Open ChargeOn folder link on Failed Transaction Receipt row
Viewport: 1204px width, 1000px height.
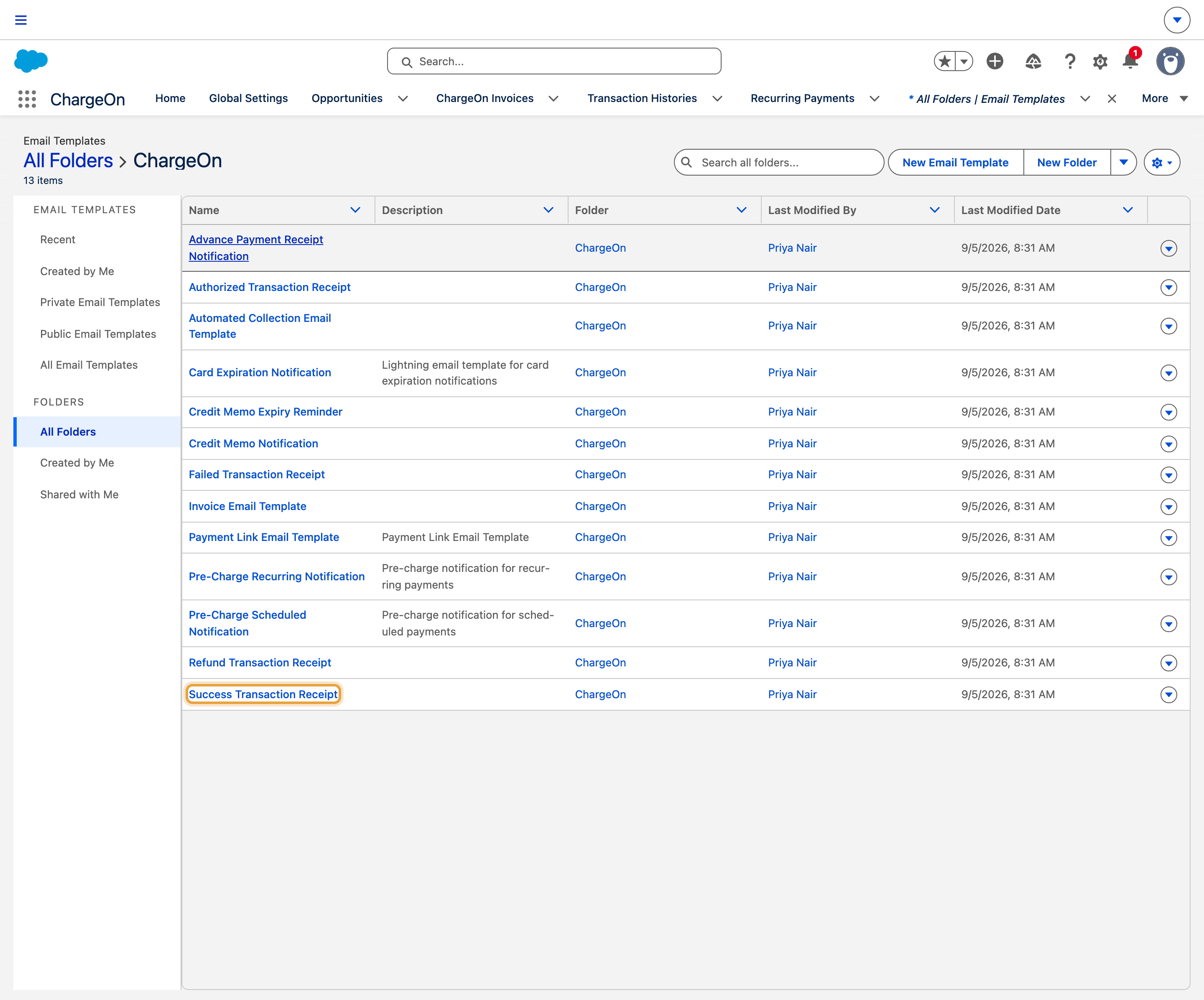tap(600, 475)
